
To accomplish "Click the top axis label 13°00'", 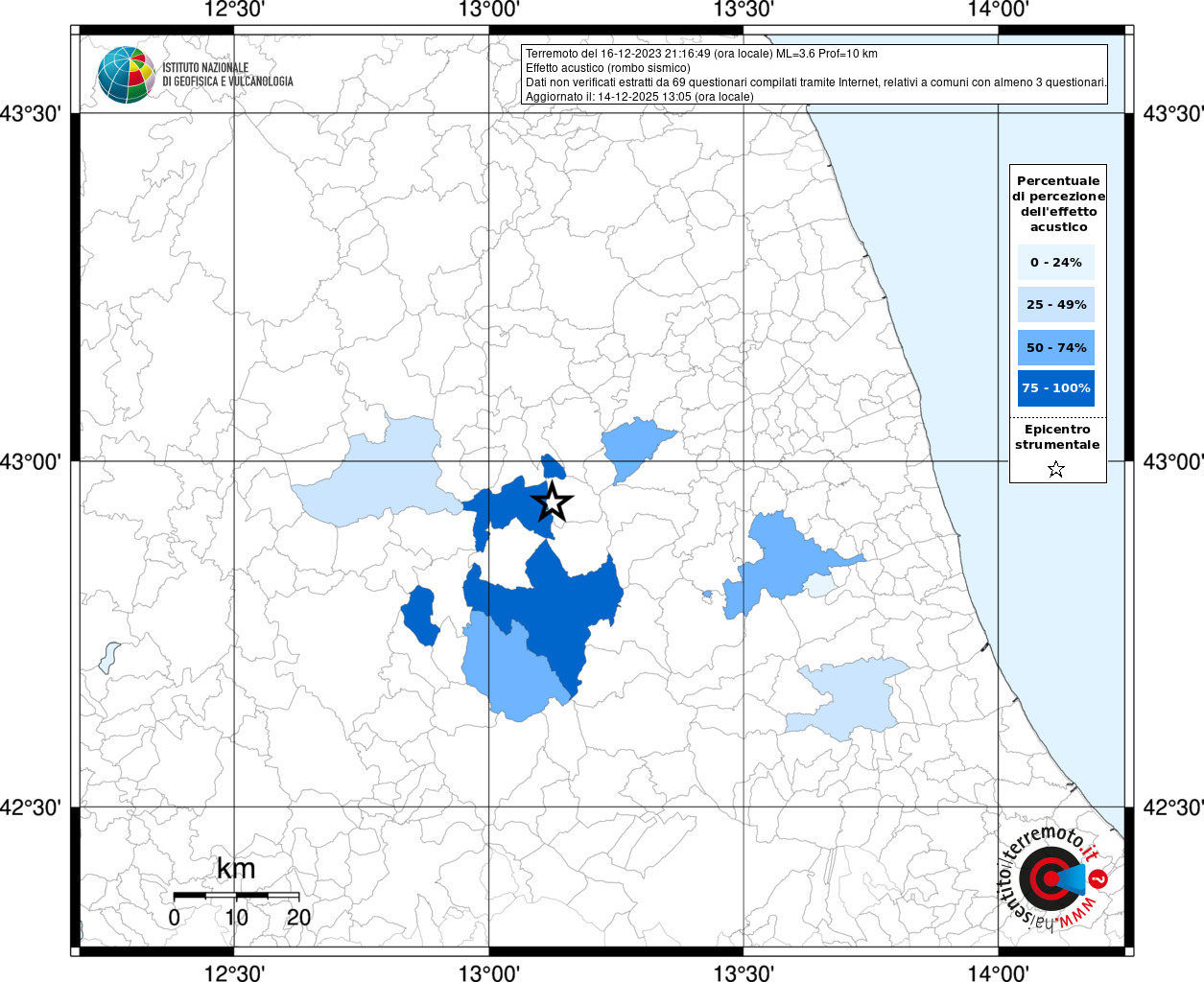I will click(x=489, y=11).
